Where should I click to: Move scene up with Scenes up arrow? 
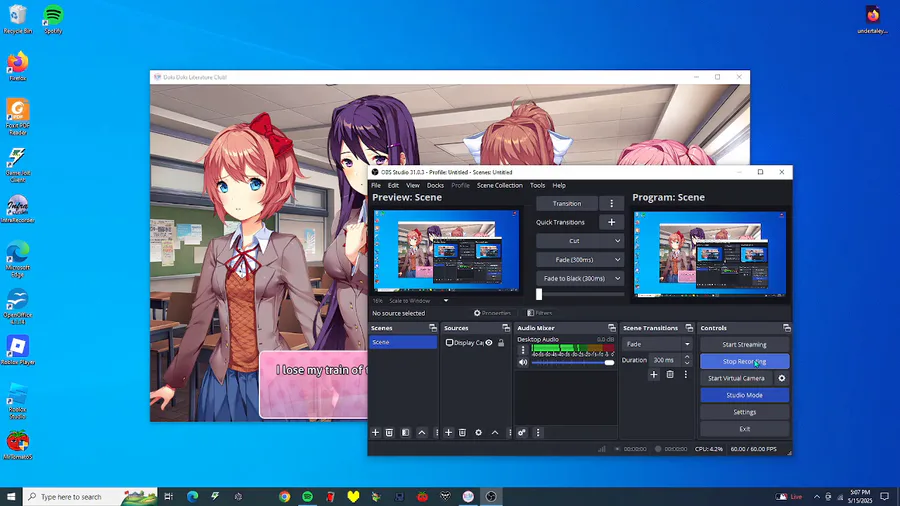pyautogui.click(x=422, y=433)
